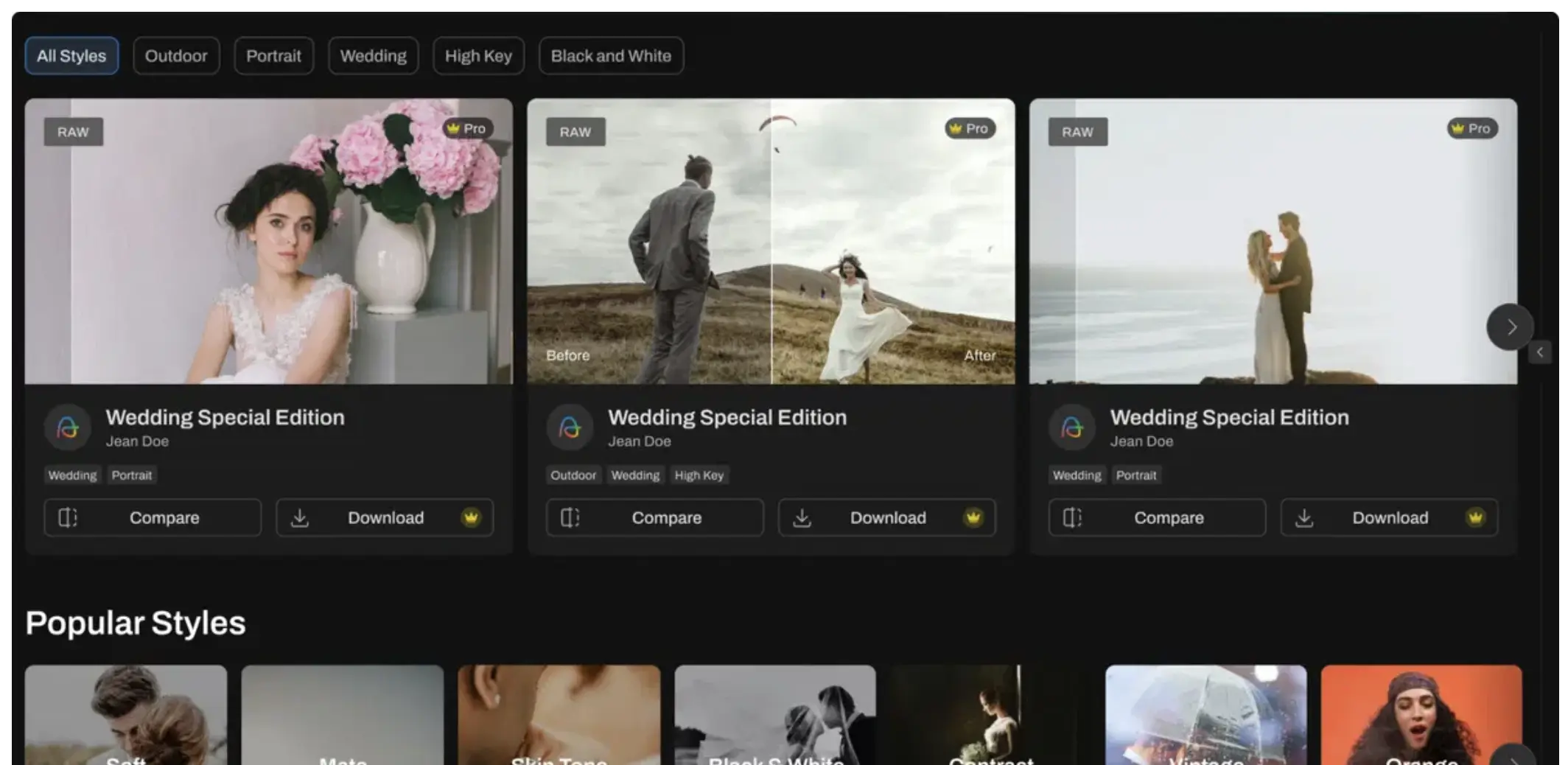Open the Black & White popular style thumbnail
The width and height of the screenshot is (1568, 765).
[x=775, y=715]
